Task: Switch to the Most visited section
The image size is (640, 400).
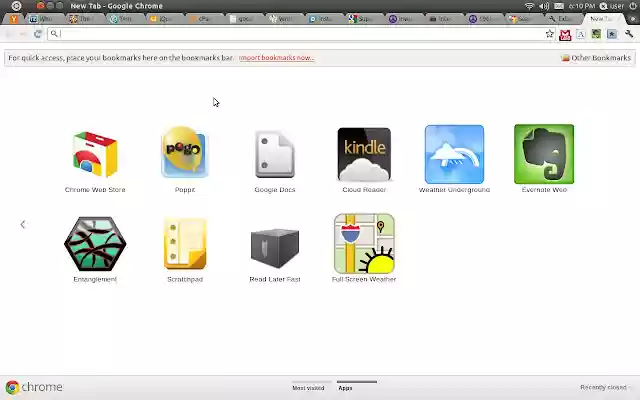Action: point(308,387)
